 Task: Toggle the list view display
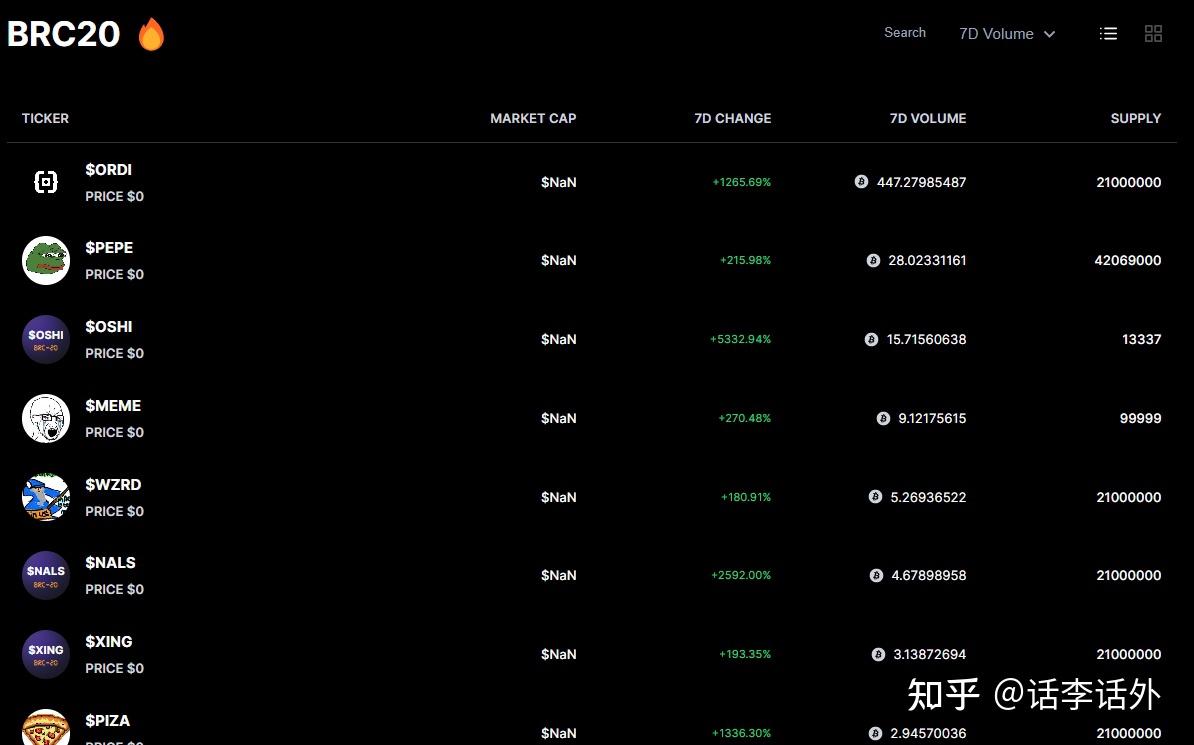tap(1108, 33)
